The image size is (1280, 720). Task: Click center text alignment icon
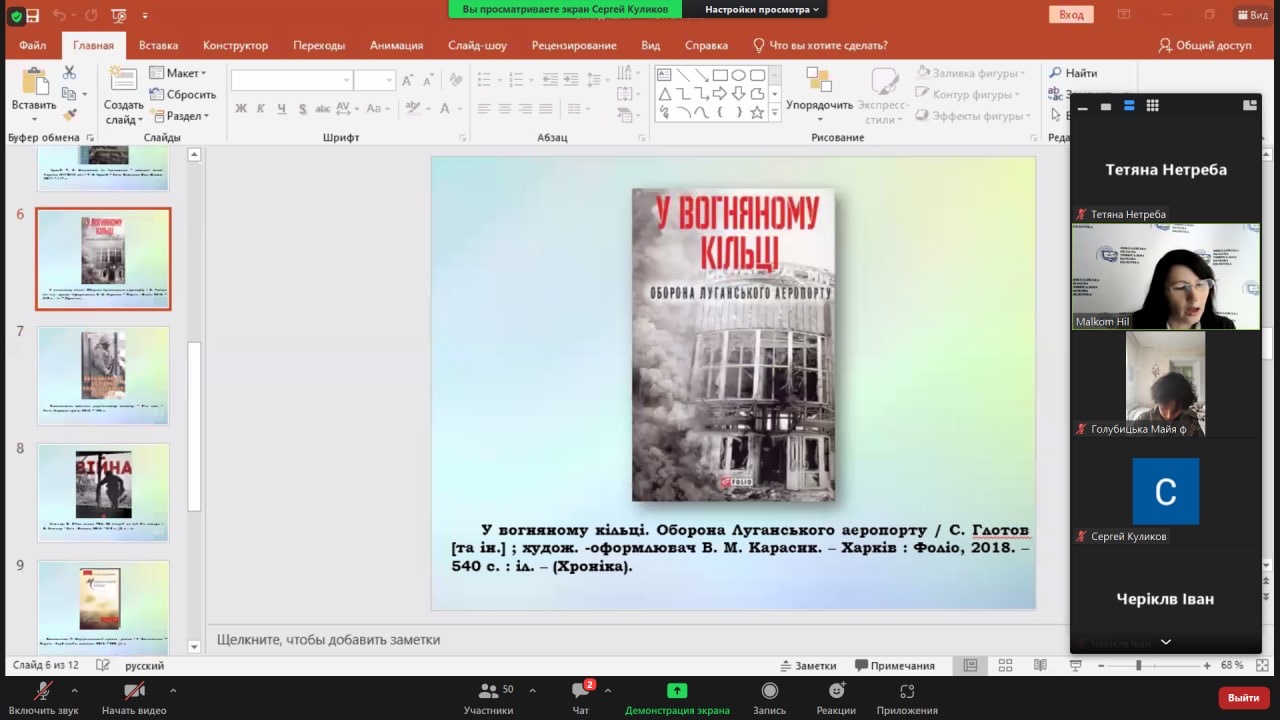click(x=505, y=108)
